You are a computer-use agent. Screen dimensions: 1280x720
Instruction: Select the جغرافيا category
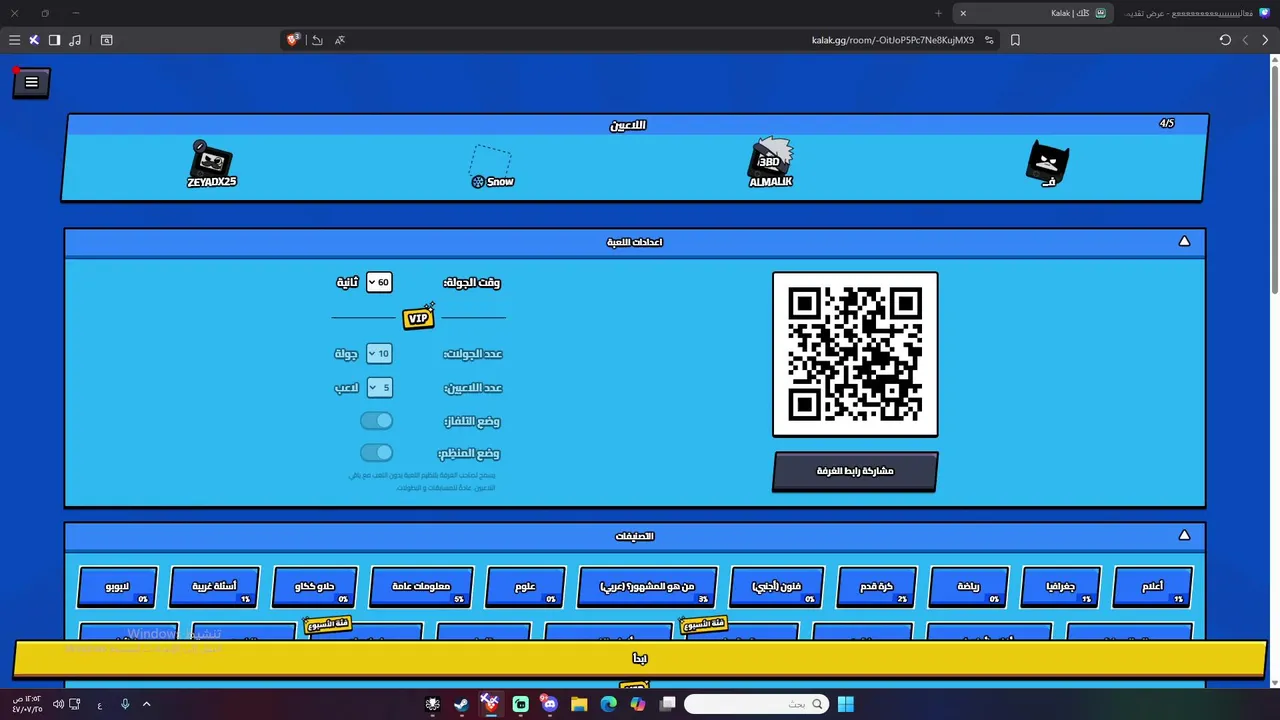point(1061,587)
